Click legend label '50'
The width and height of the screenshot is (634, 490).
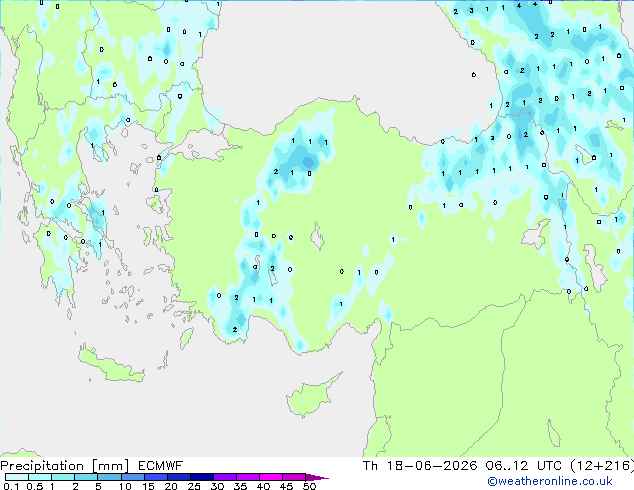click(309, 486)
